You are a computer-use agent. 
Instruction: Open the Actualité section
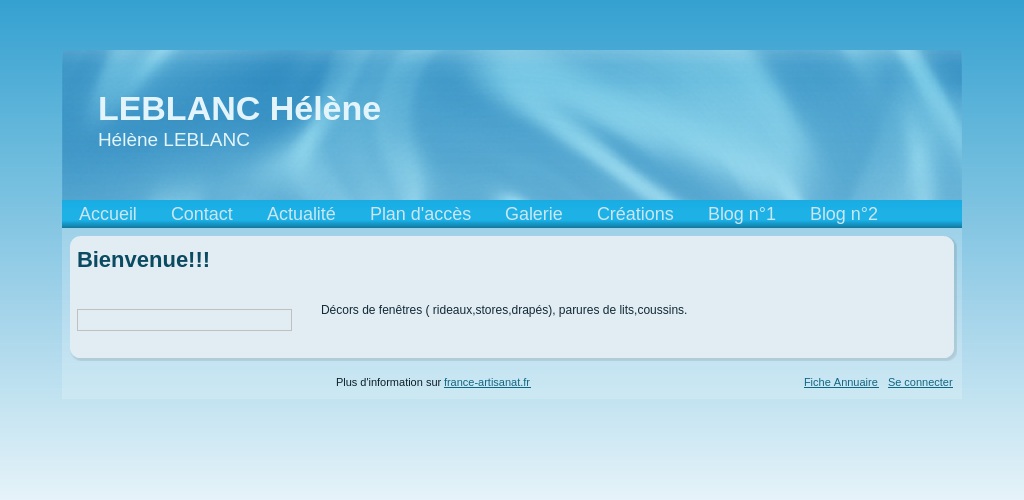pos(301,214)
